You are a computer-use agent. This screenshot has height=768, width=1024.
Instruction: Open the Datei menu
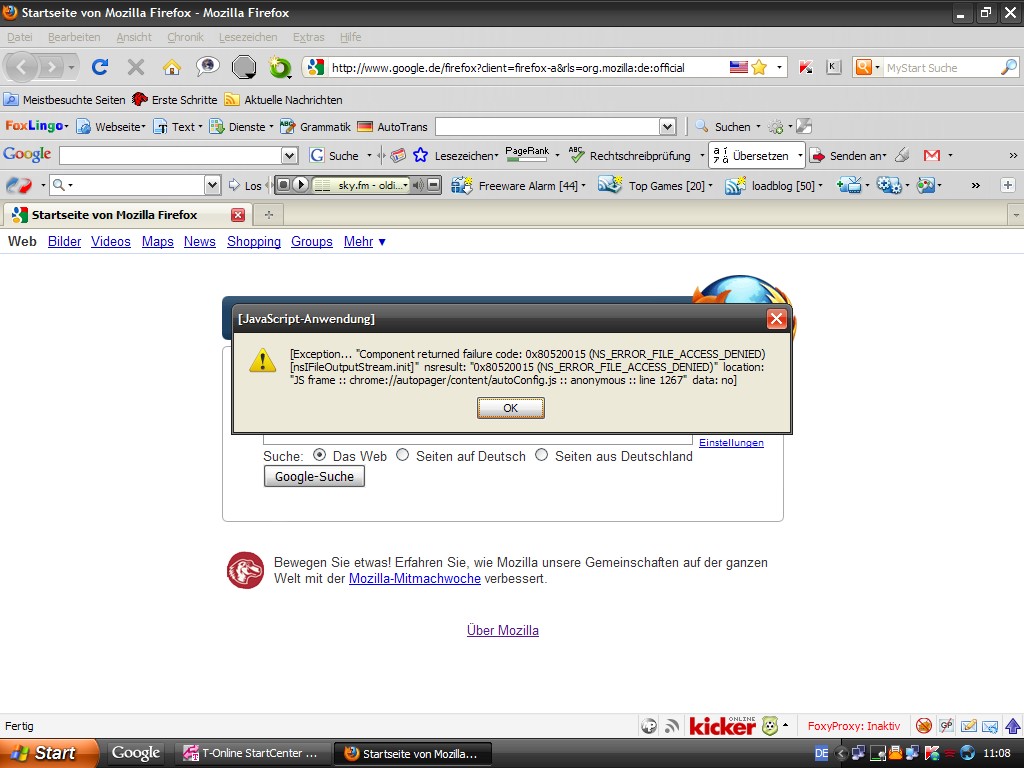click(20, 37)
